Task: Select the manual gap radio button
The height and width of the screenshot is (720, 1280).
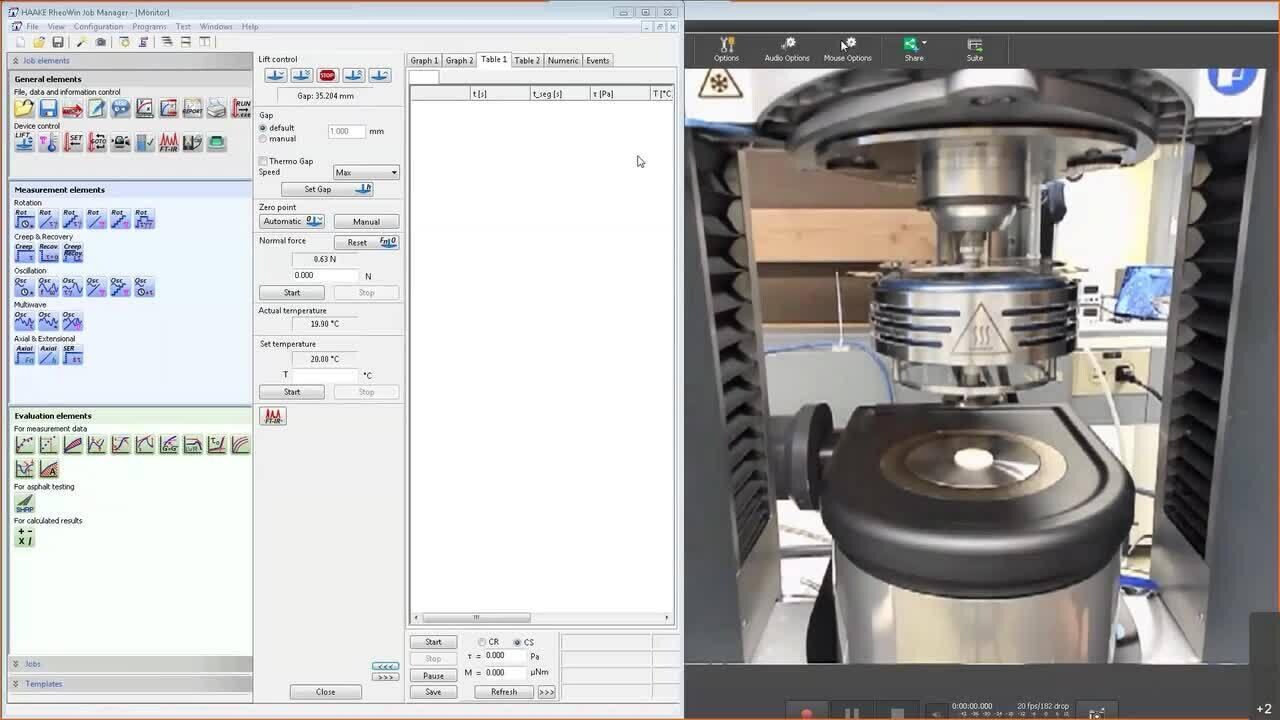Action: tap(263, 139)
